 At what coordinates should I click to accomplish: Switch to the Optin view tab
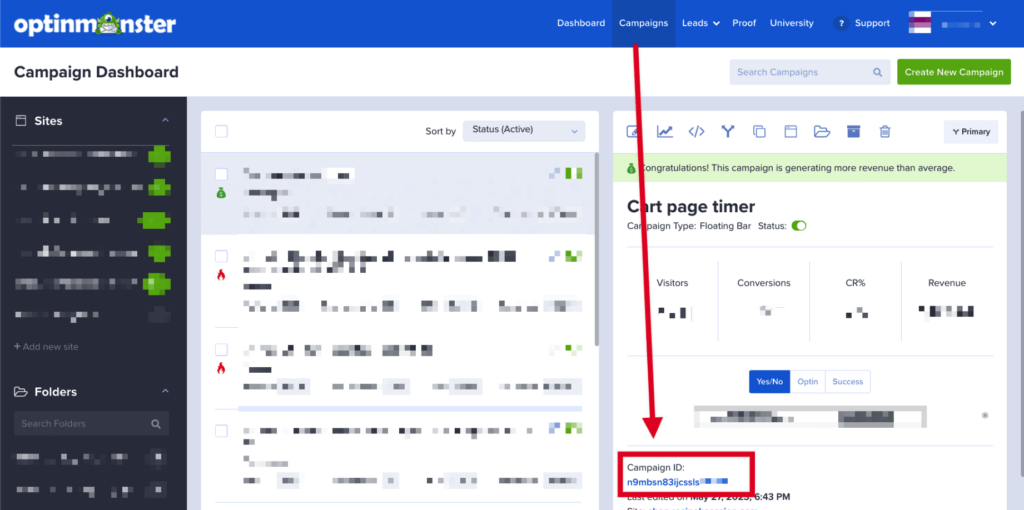pyautogui.click(x=808, y=382)
